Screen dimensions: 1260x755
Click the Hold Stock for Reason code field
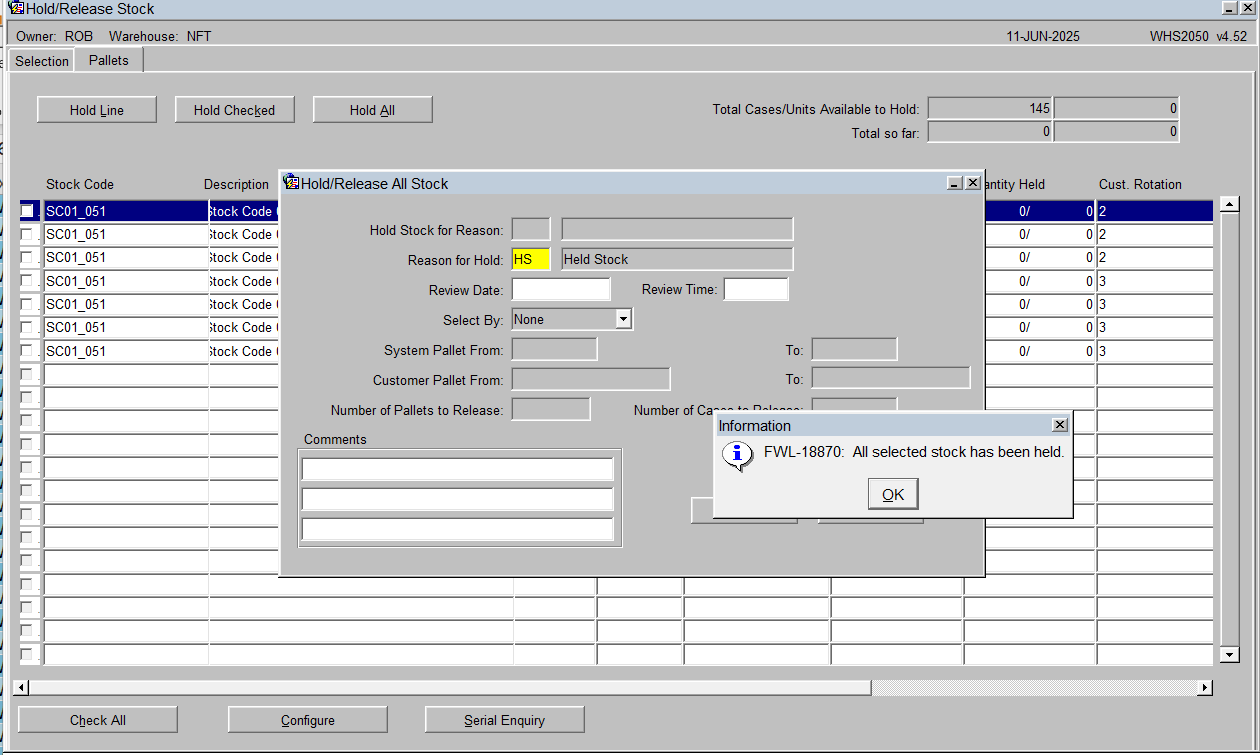[x=531, y=229]
